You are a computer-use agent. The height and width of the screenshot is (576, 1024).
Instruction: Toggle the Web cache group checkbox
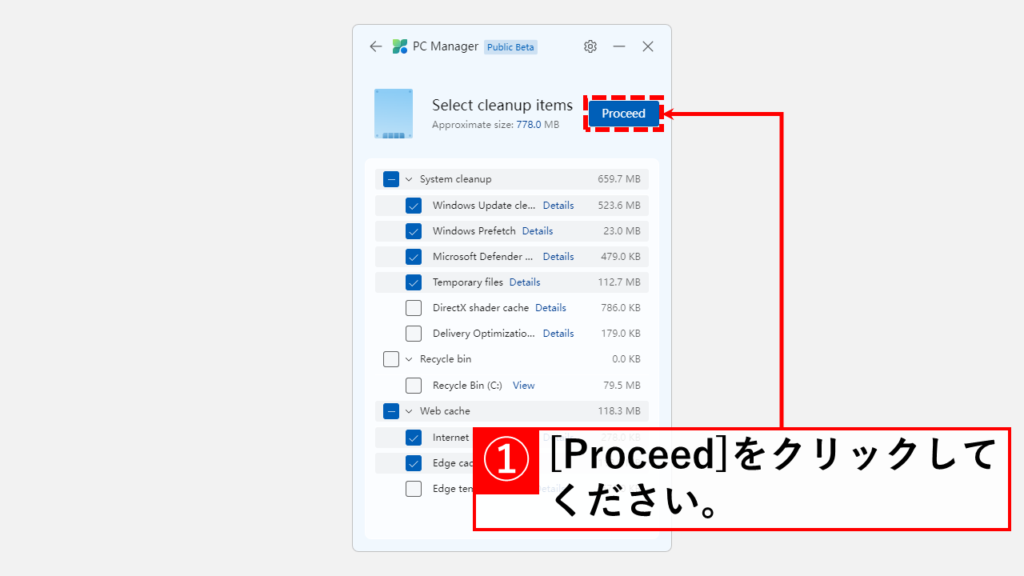(391, 411)
